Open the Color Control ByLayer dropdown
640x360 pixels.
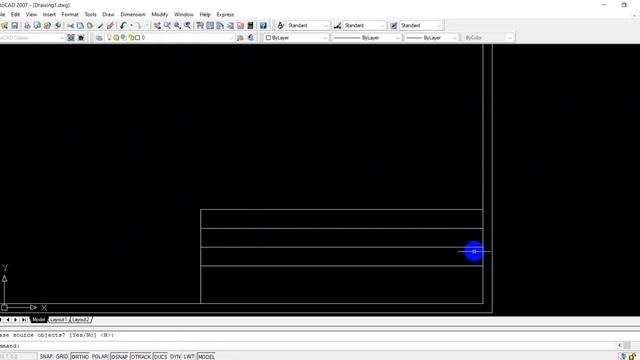296,38
